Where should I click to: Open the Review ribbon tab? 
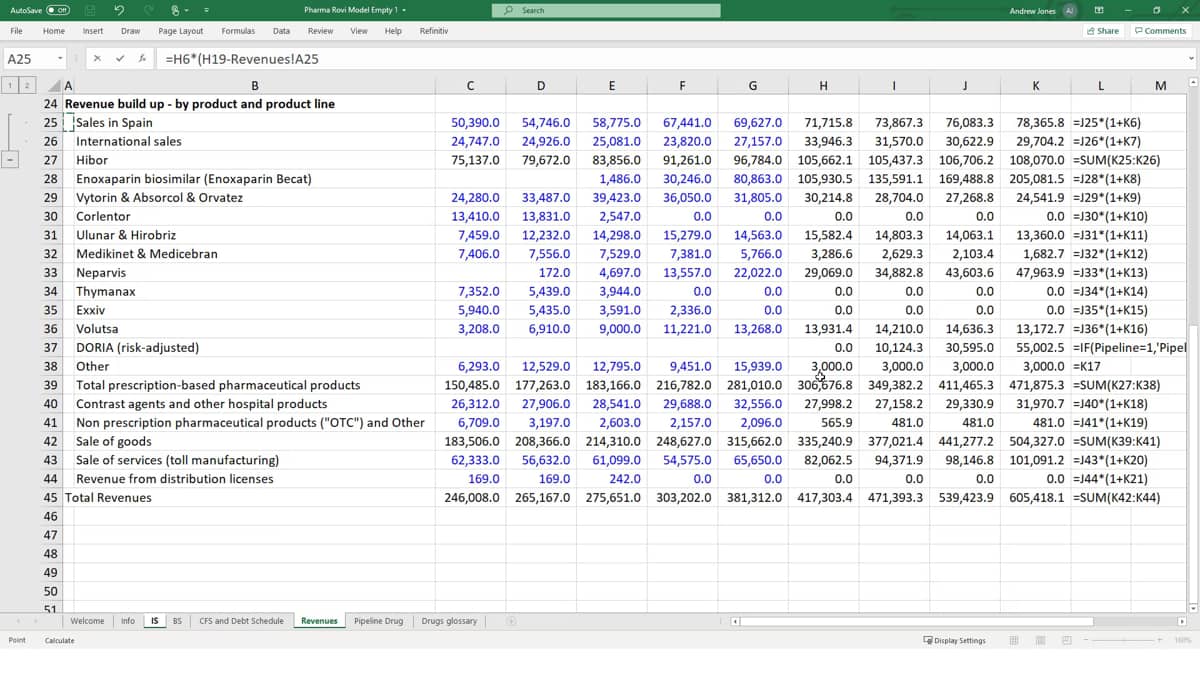320,31
